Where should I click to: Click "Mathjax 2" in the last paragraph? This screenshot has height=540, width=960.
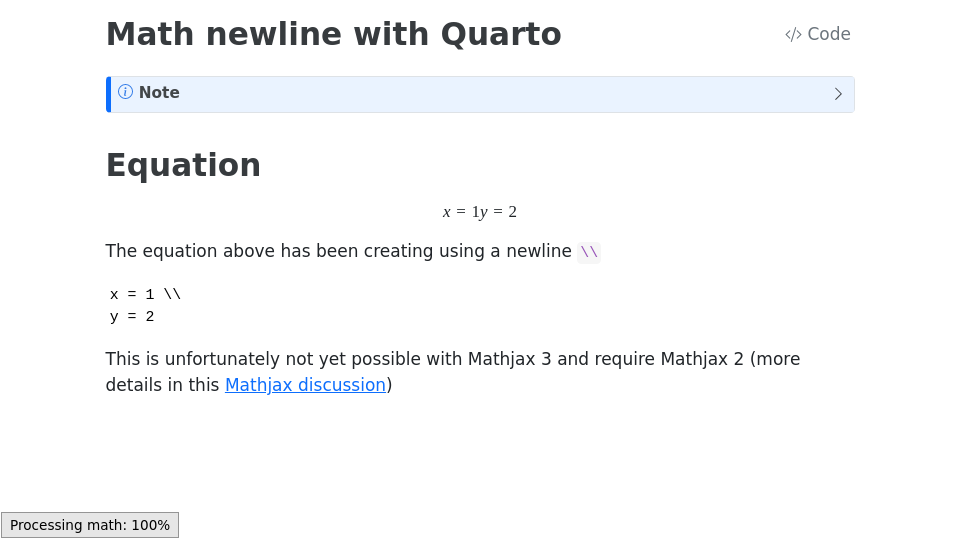[x=702, y=359]
